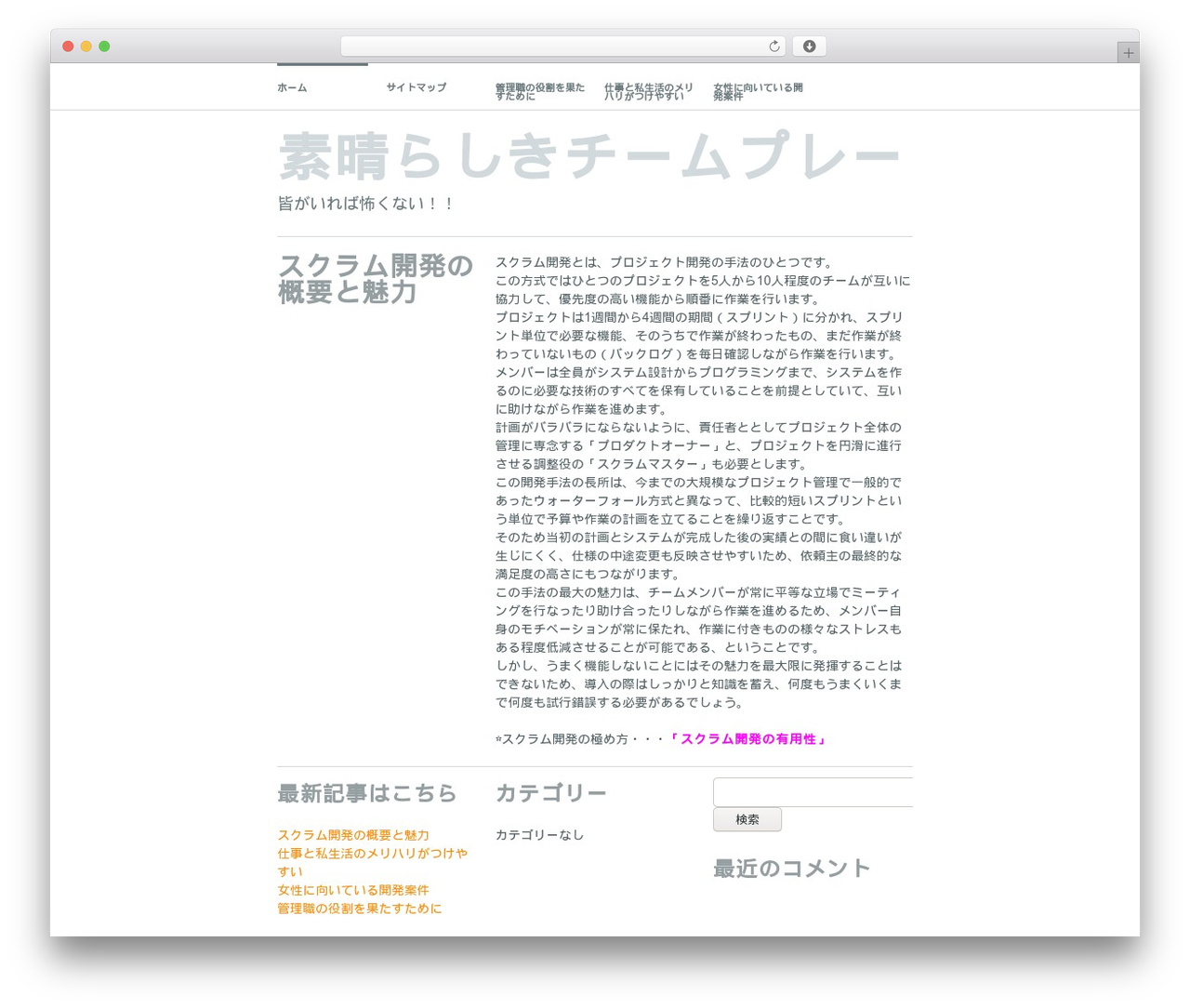Go to サイトマップ navigation item

coord(416,87)
